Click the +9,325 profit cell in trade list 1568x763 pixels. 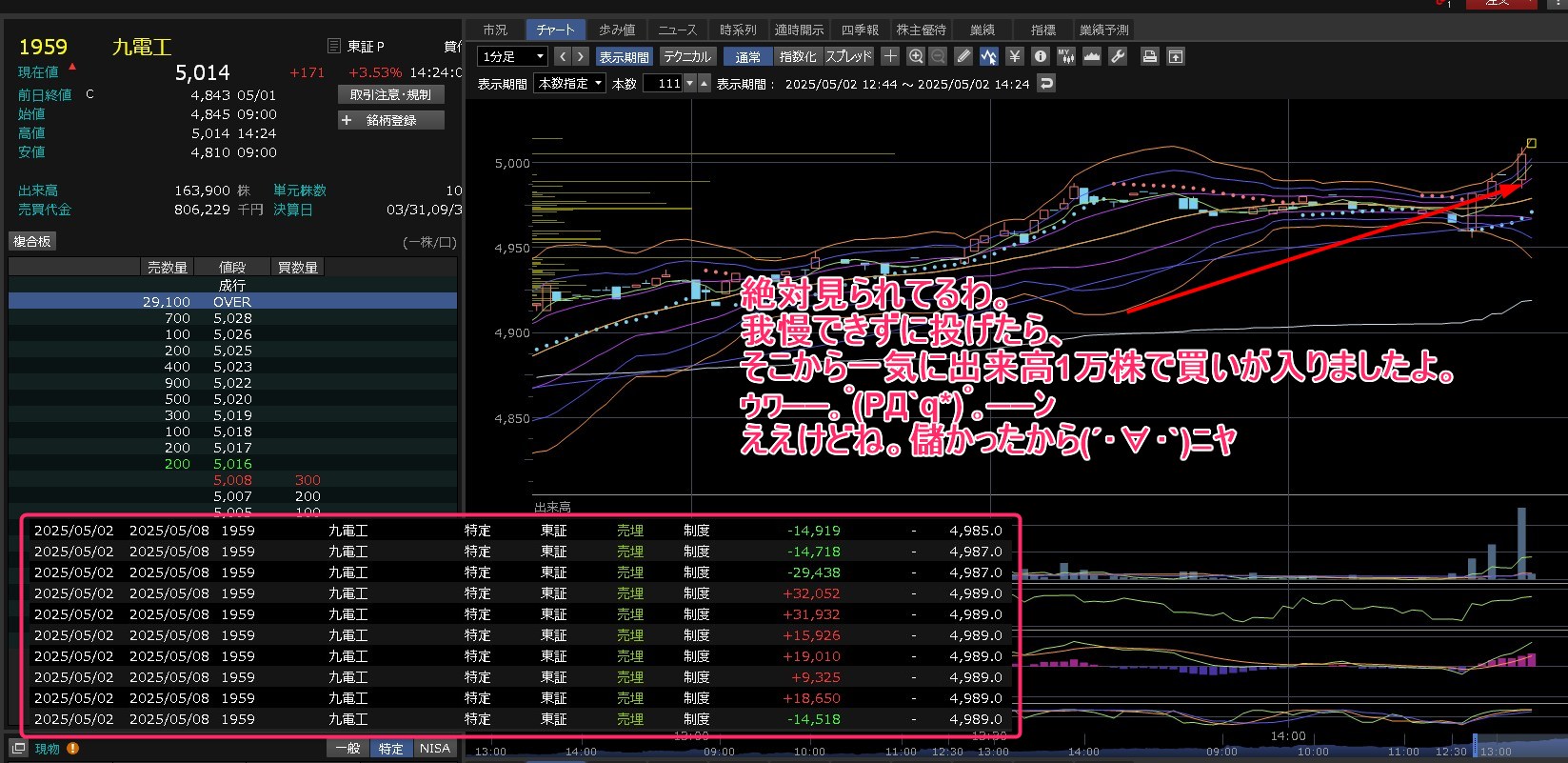point(816,677)
